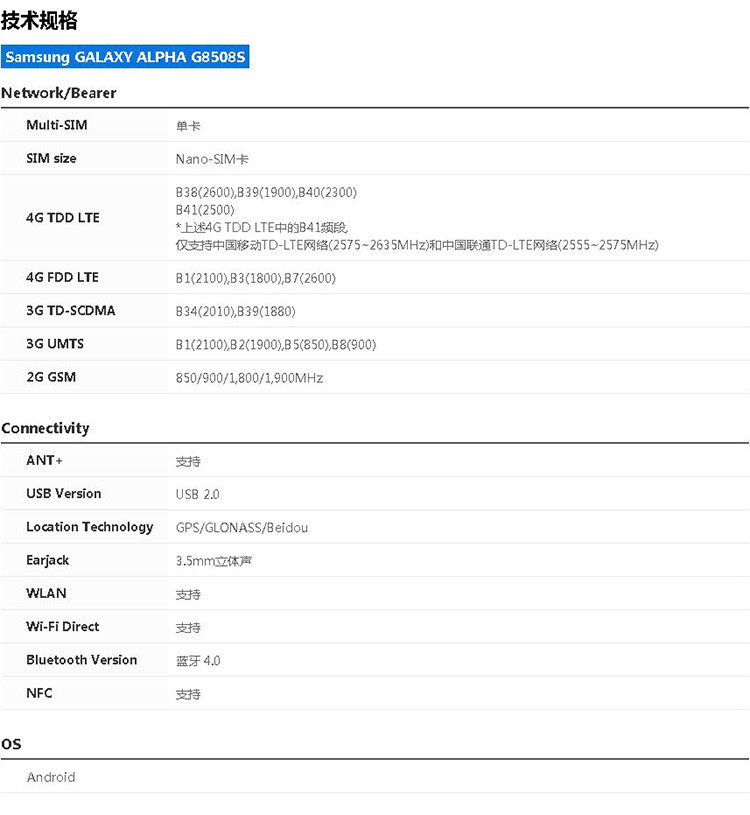
Task: Click the USB Version label
Action: 63,493
